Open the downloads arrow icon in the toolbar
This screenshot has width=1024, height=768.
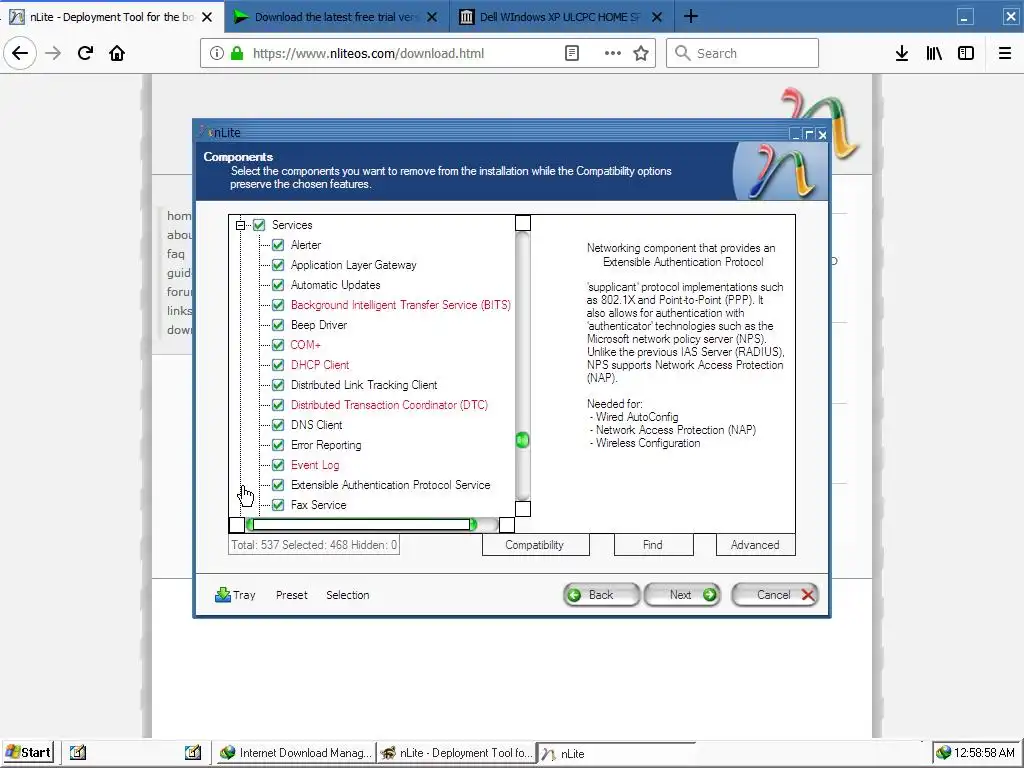[x=902, y=53]
